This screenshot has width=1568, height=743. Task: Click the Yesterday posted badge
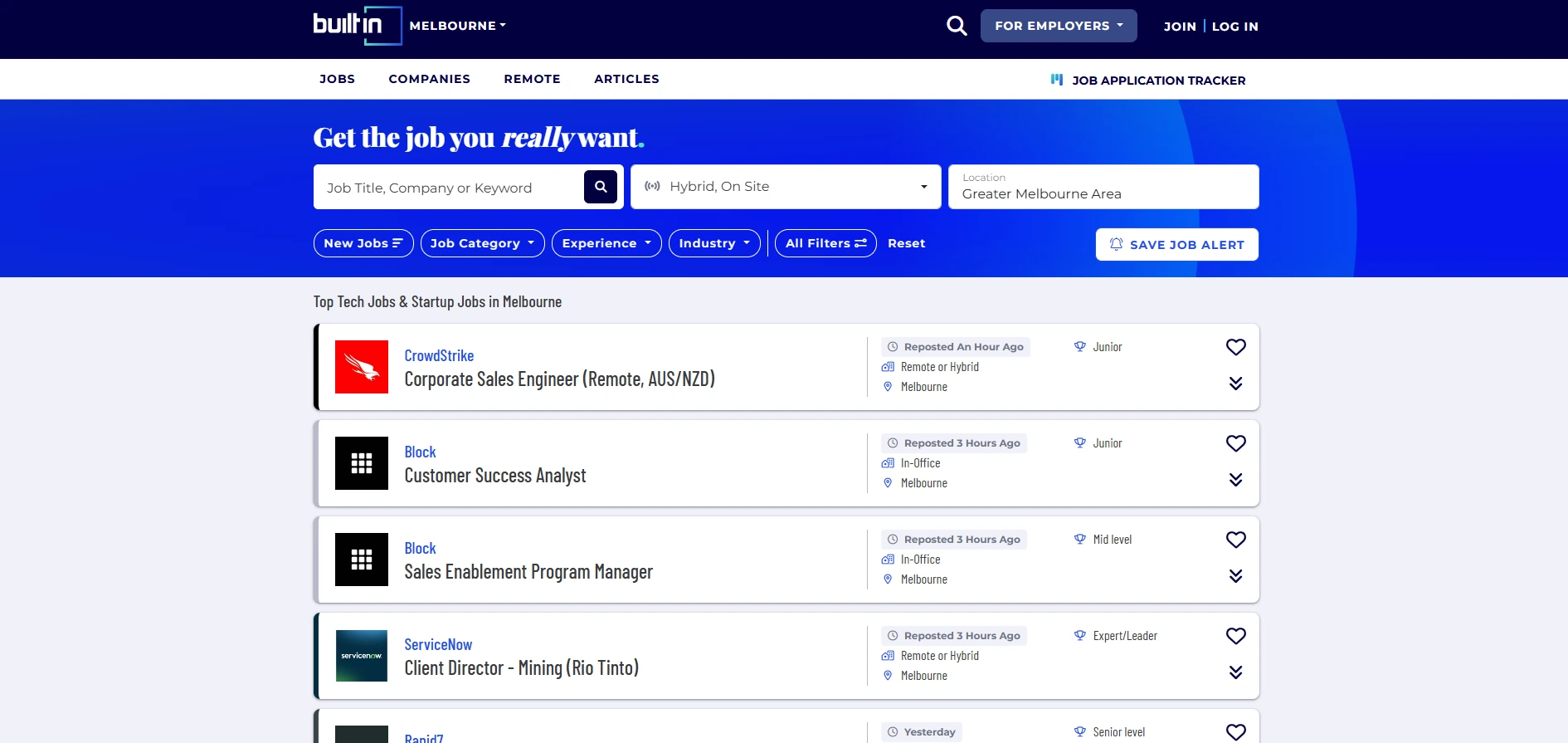[x=922, y=732]
